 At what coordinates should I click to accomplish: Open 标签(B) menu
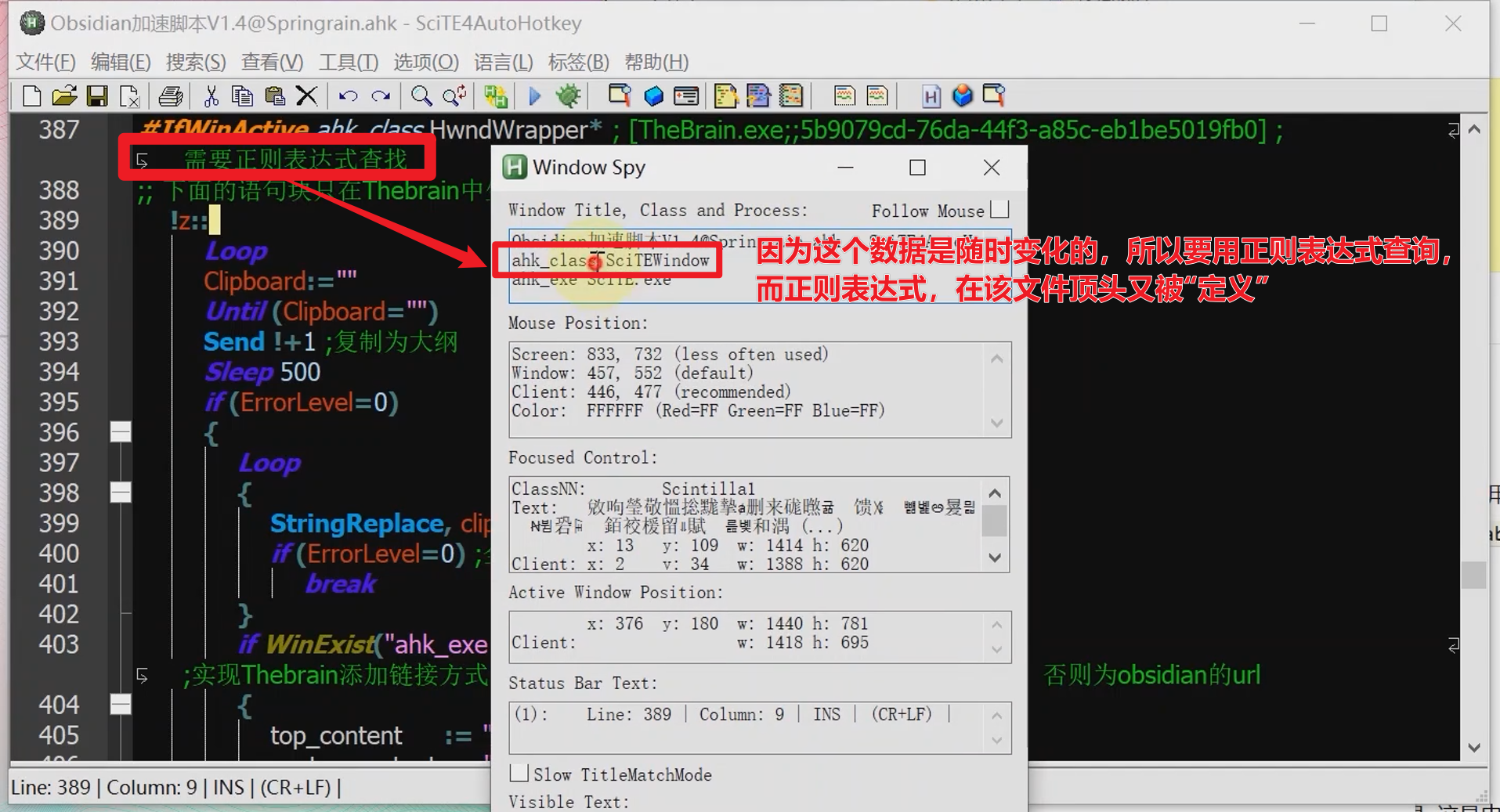point(578,62)
